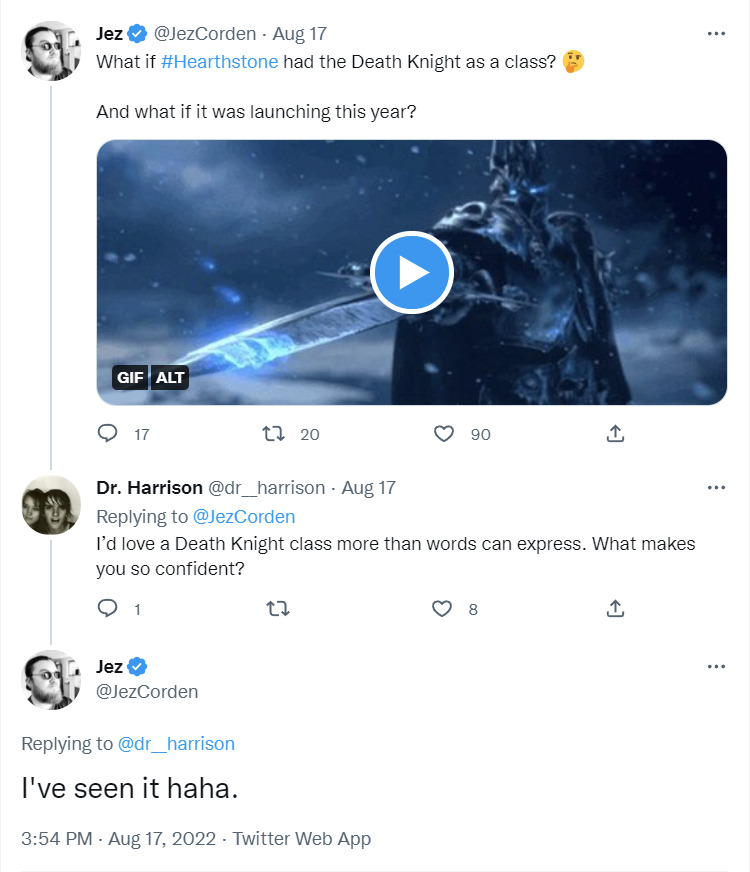Share Dr. Harrison's reply
750x872 pixels.
(x=616, y=608)
